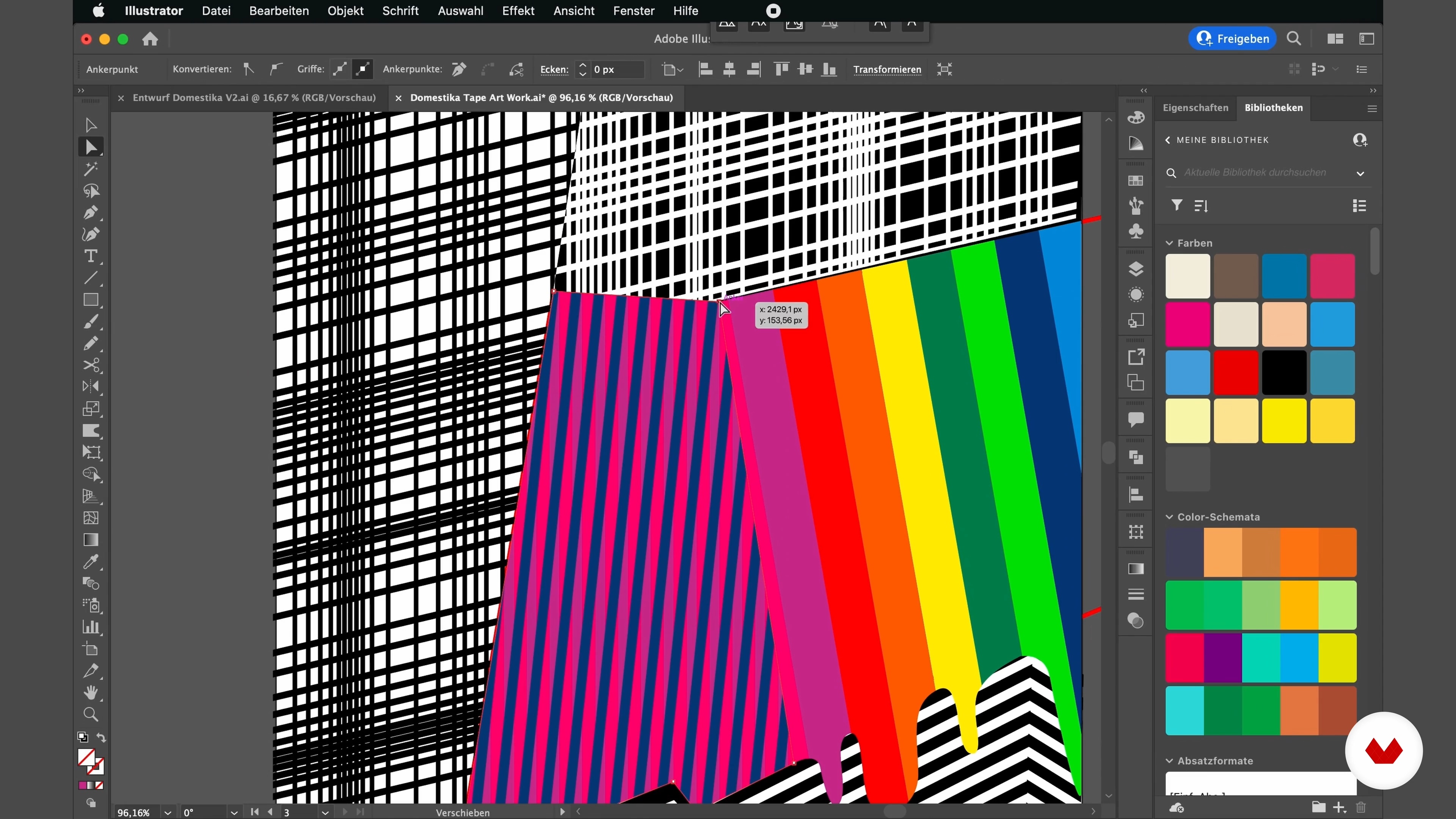
Task: Toggle none color mode below fill
Action: 99,786
